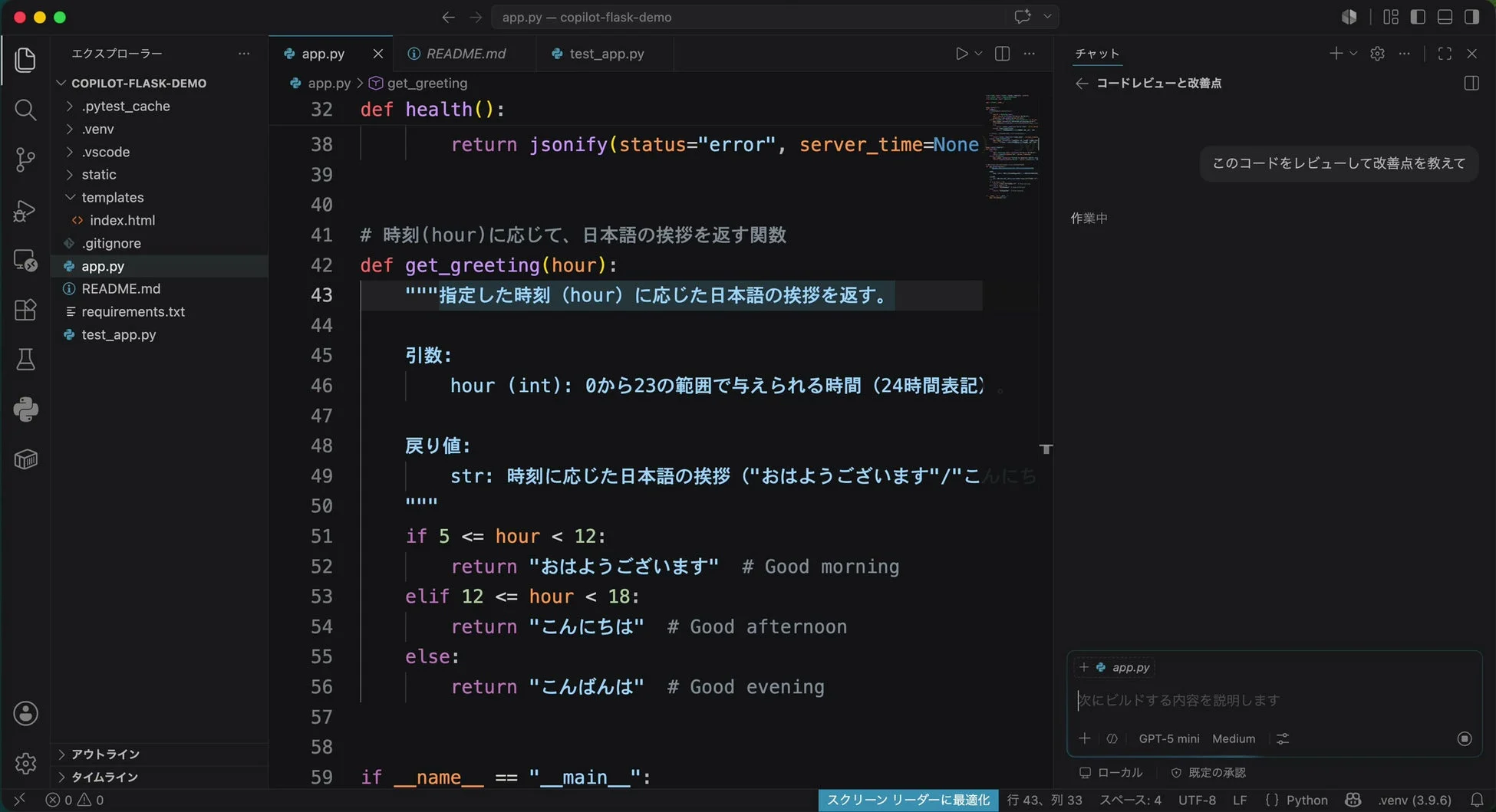
Task: Open the container view icon in activity bar
Action: pos(25,459)
